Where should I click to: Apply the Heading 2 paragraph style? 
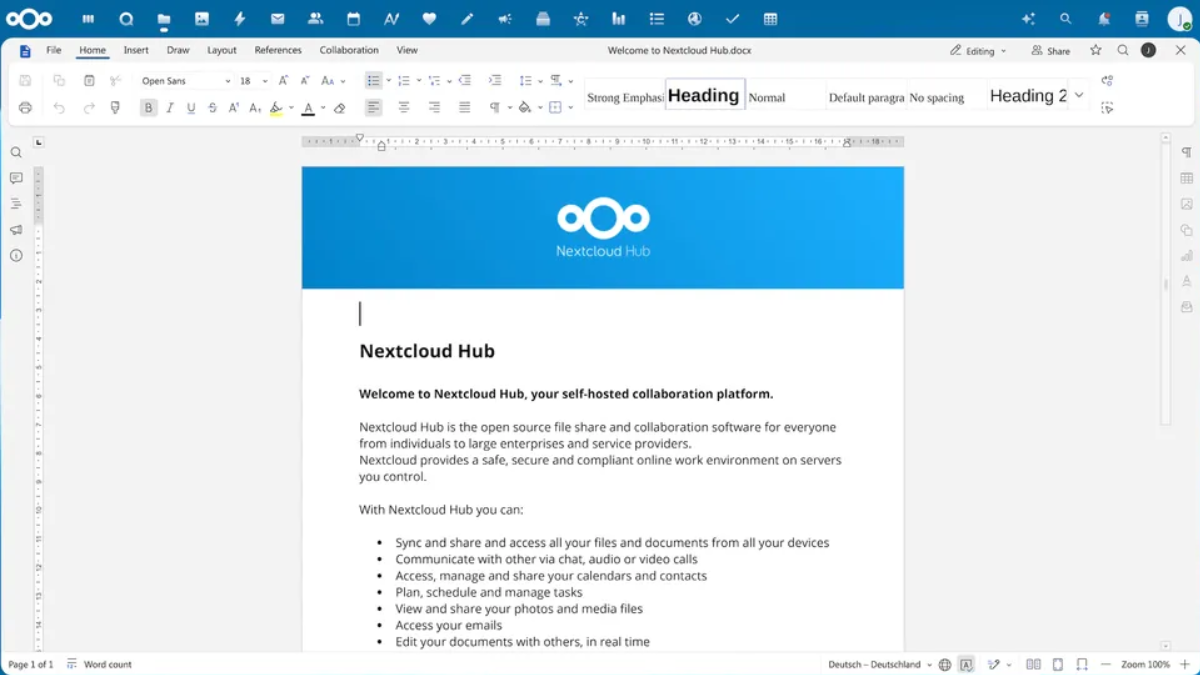pos(1028,96)
